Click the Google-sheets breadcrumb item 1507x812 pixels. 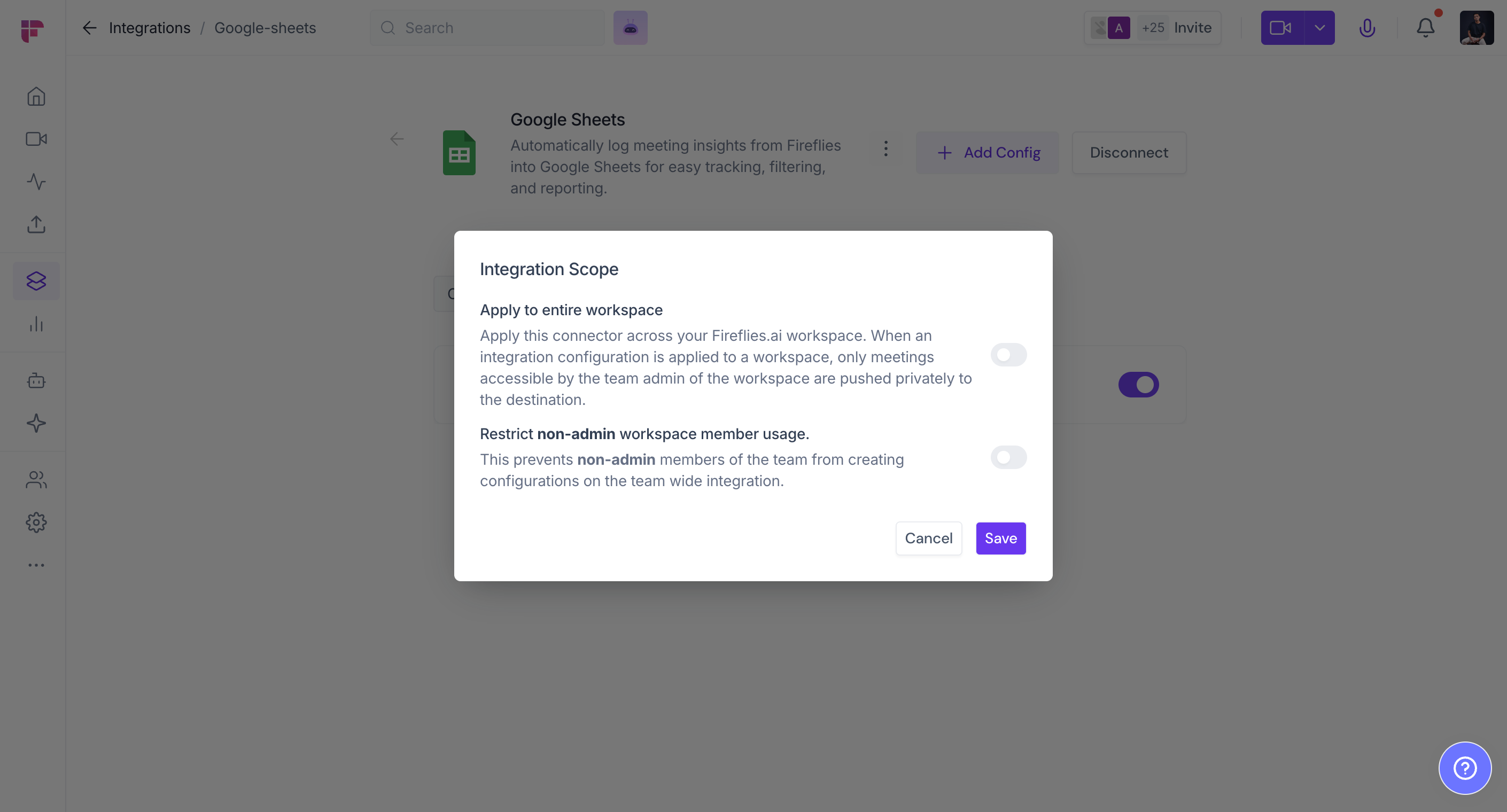click(265, 28)
